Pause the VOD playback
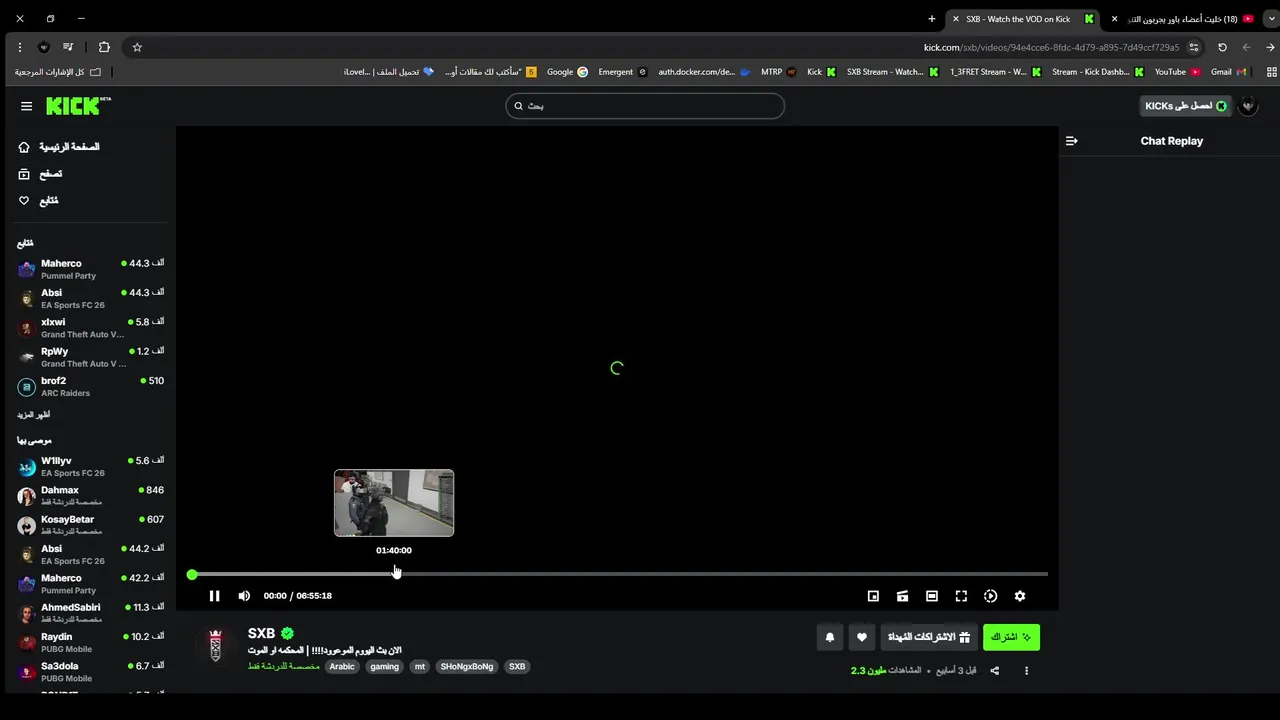This screenshot has width=1280, height=720. (x=214, y=596)
